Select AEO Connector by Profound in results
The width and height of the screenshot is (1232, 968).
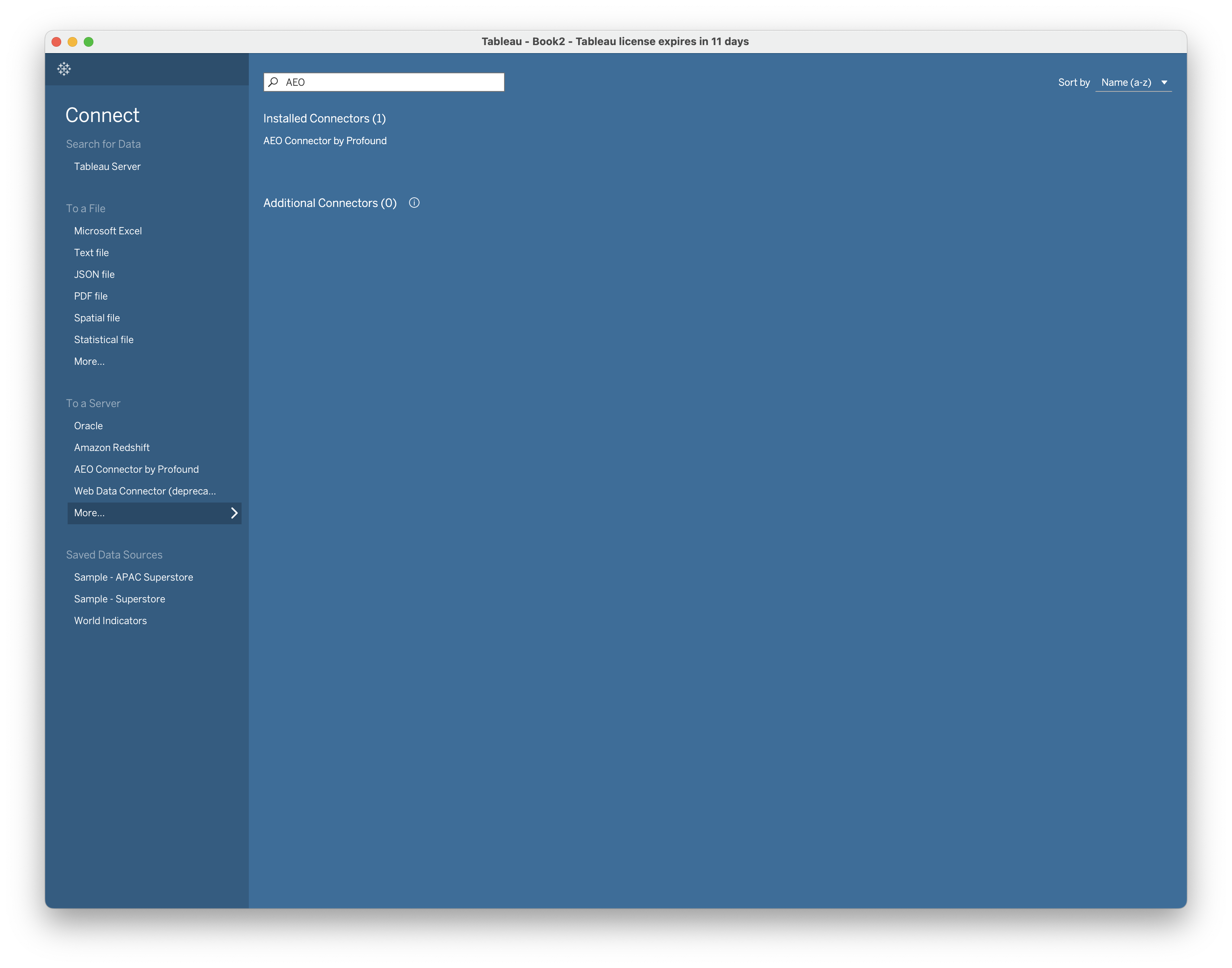tap(325, 141)
